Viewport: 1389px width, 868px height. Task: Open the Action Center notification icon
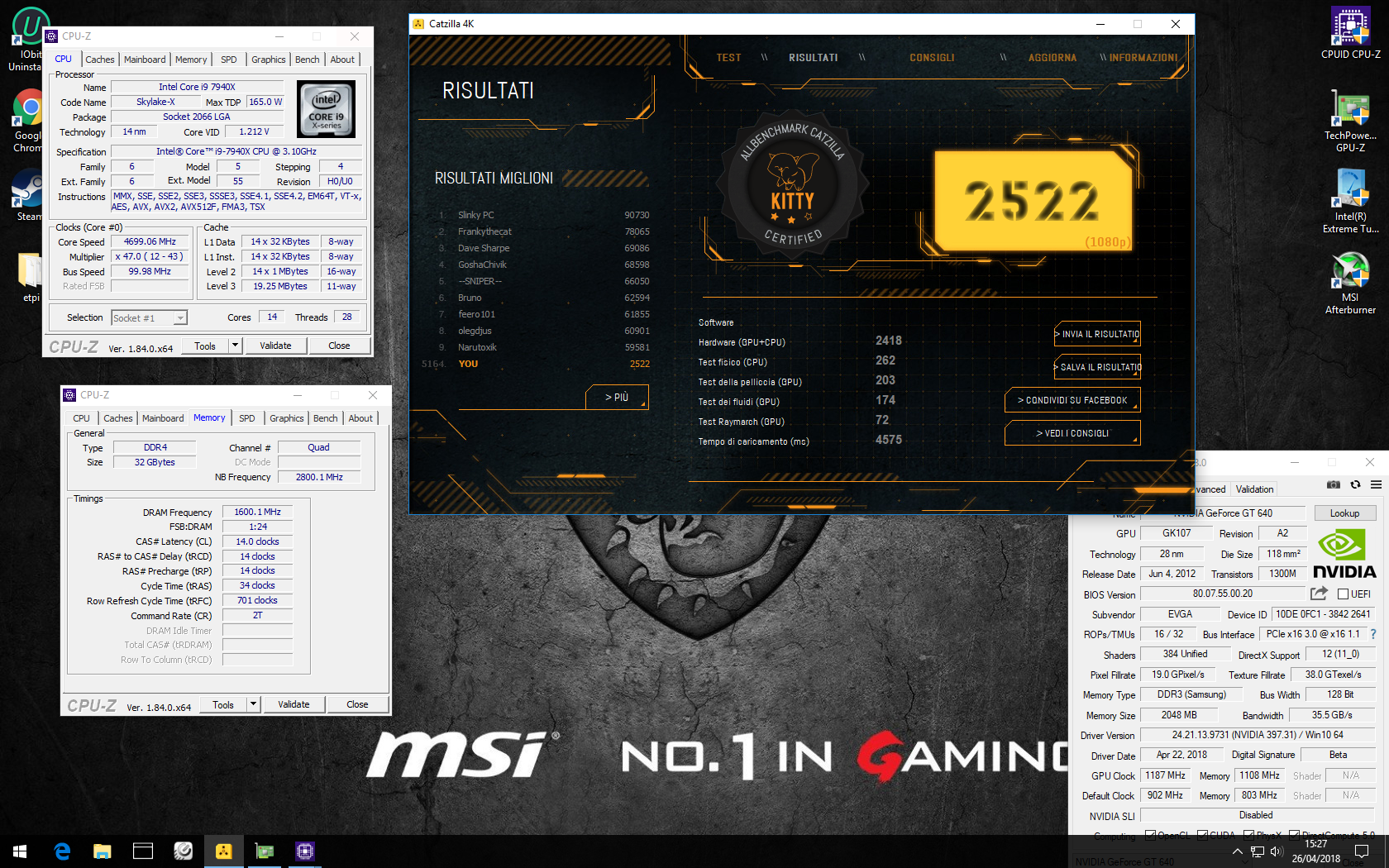[x=1362, y=851]
